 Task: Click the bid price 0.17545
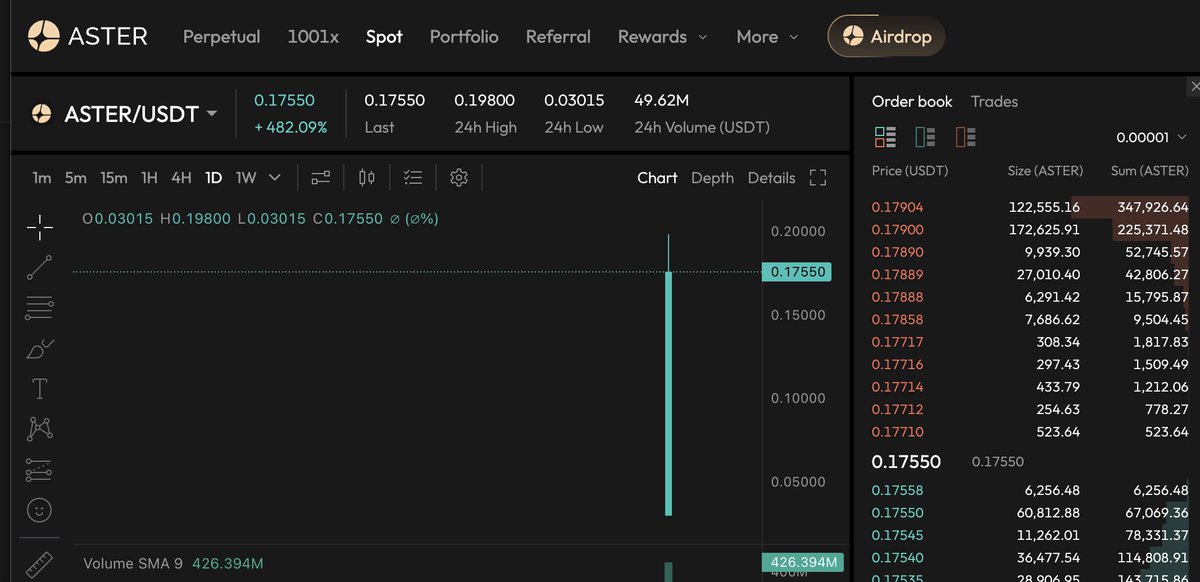[897, 535]
